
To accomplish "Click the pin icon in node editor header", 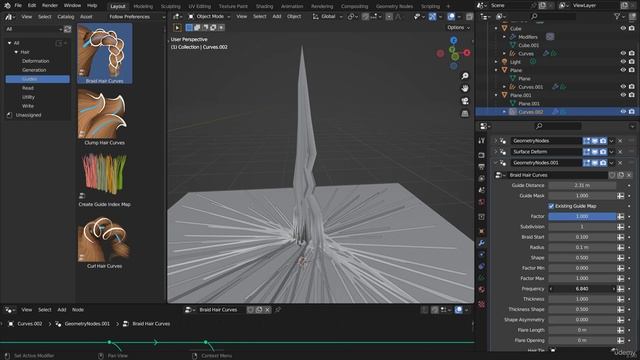I will pyautogui.click(x=278, y=310).
